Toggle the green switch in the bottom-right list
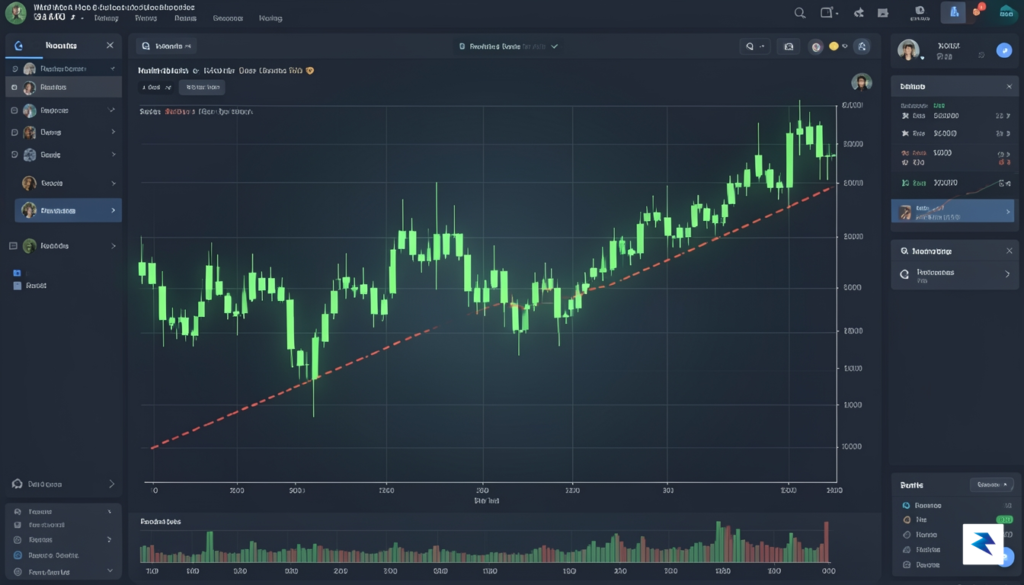This screenshot has width=1024, height=585. pyautogui.click(x=1004, y=520)
